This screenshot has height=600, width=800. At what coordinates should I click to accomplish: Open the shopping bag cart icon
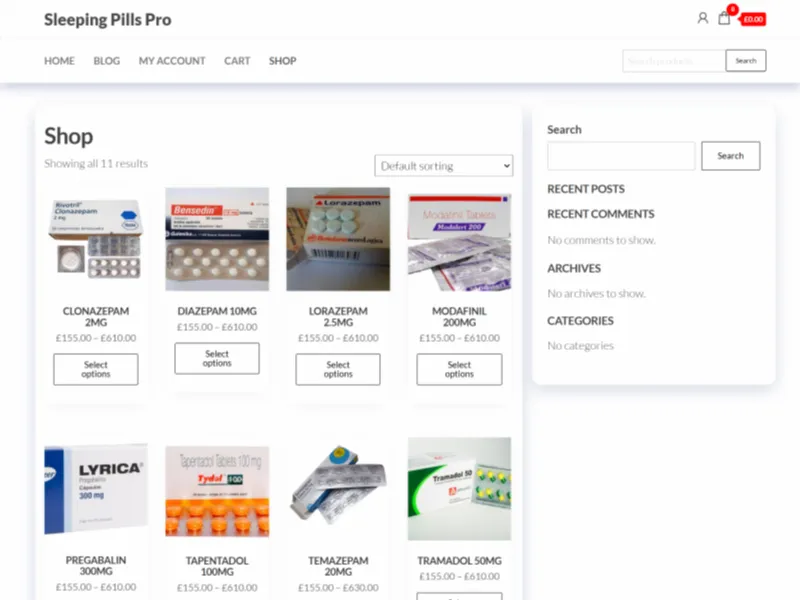point(723,18)
